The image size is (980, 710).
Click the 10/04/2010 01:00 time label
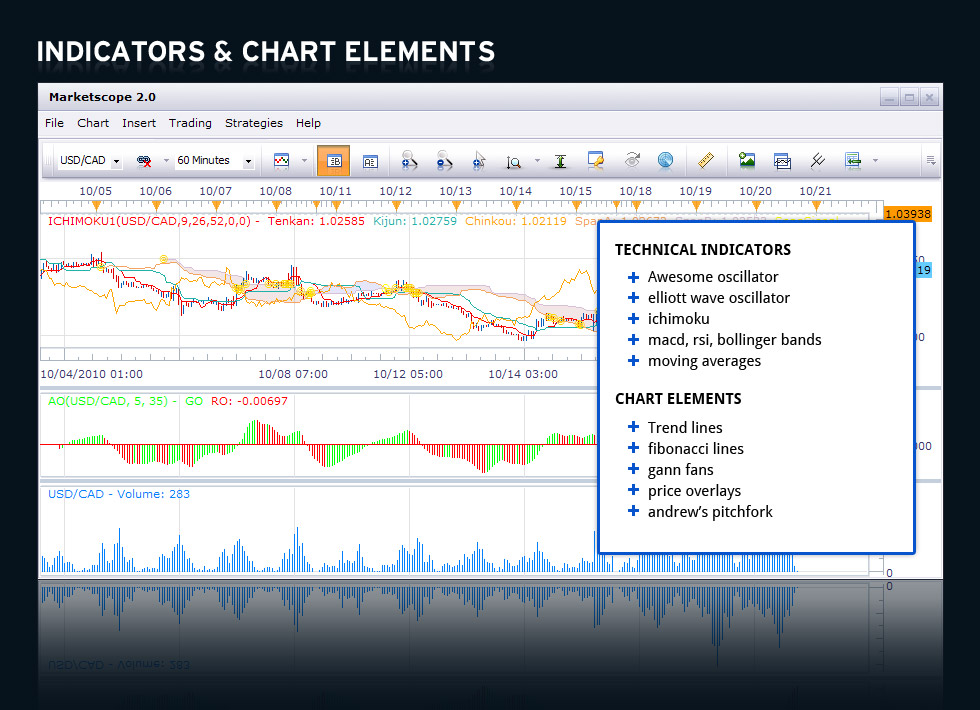91,374
